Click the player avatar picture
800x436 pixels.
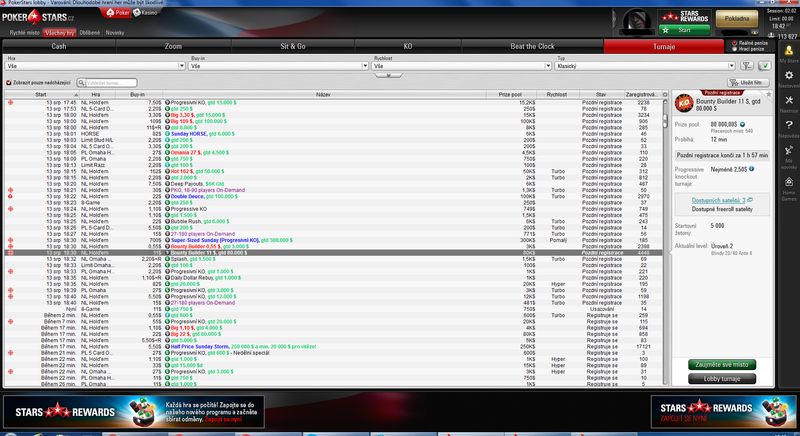coord(637,21)
